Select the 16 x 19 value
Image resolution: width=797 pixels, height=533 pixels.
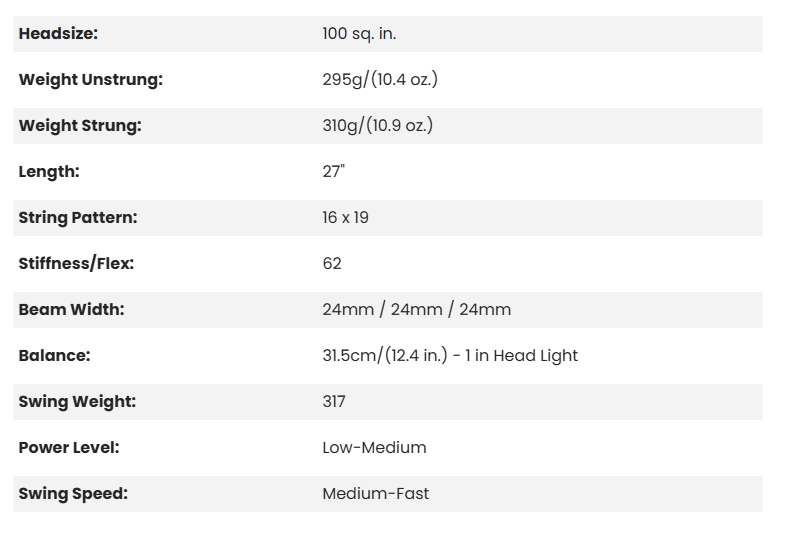(345, 218)
